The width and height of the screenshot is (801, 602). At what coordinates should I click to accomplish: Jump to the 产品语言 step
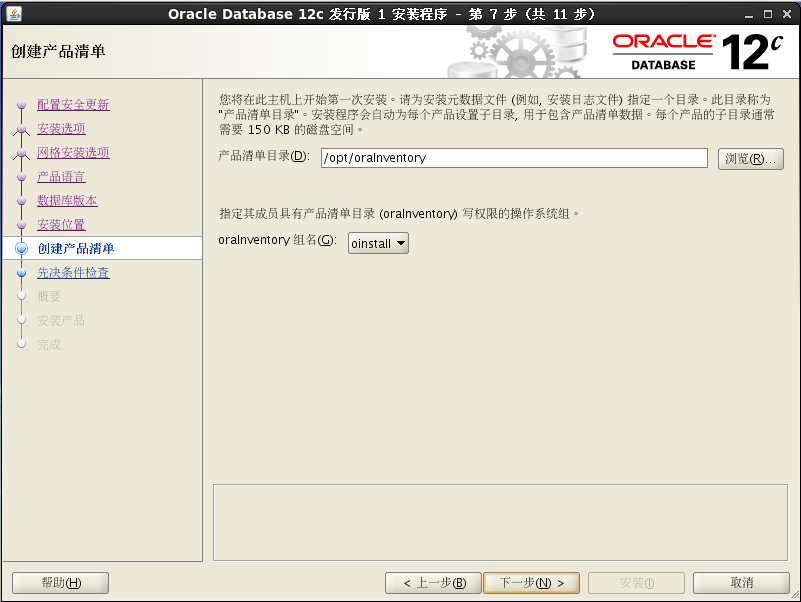[61, 177]
